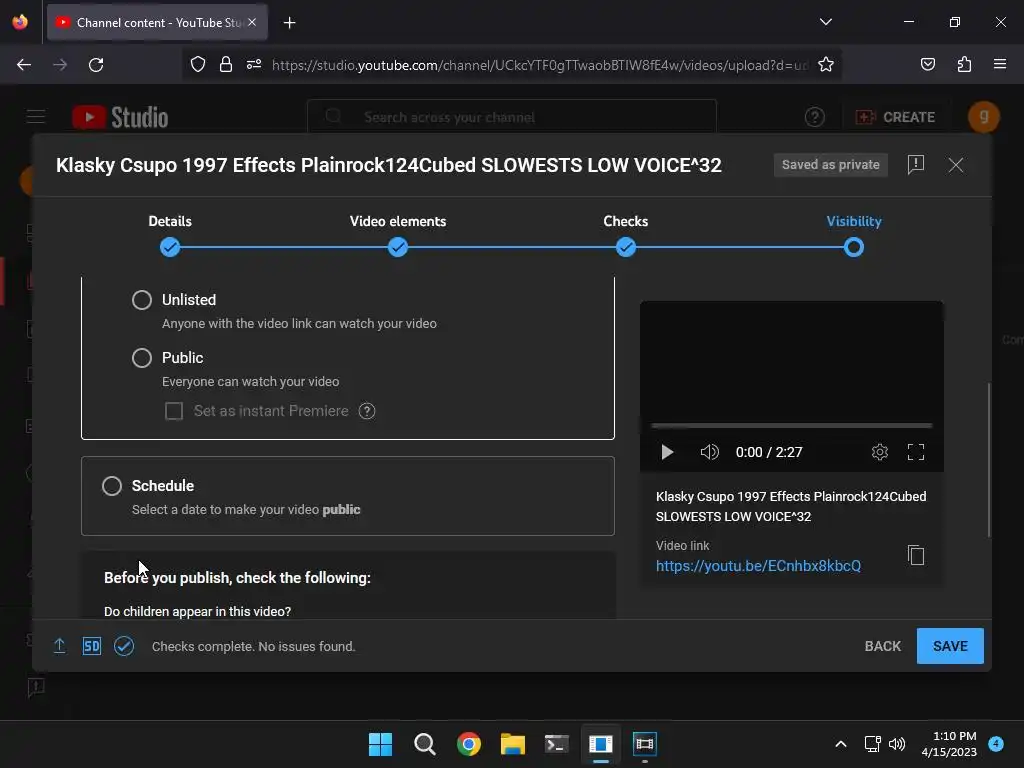The image size is (1024, 768).
Task: Mute the preview player volume
Action: coord(709,452)
